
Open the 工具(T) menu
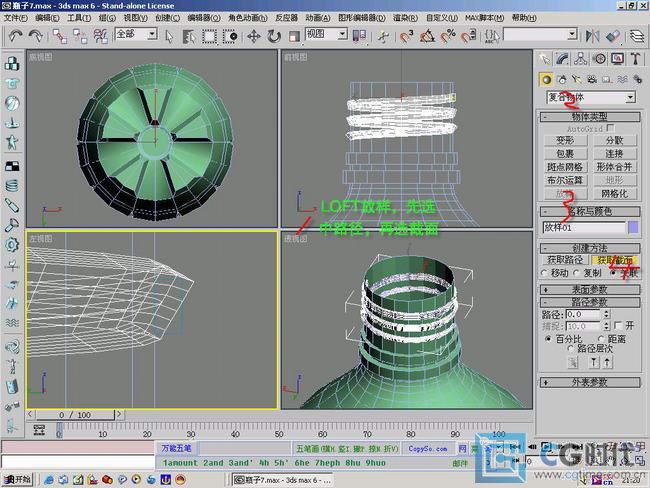tap(79, 18)
